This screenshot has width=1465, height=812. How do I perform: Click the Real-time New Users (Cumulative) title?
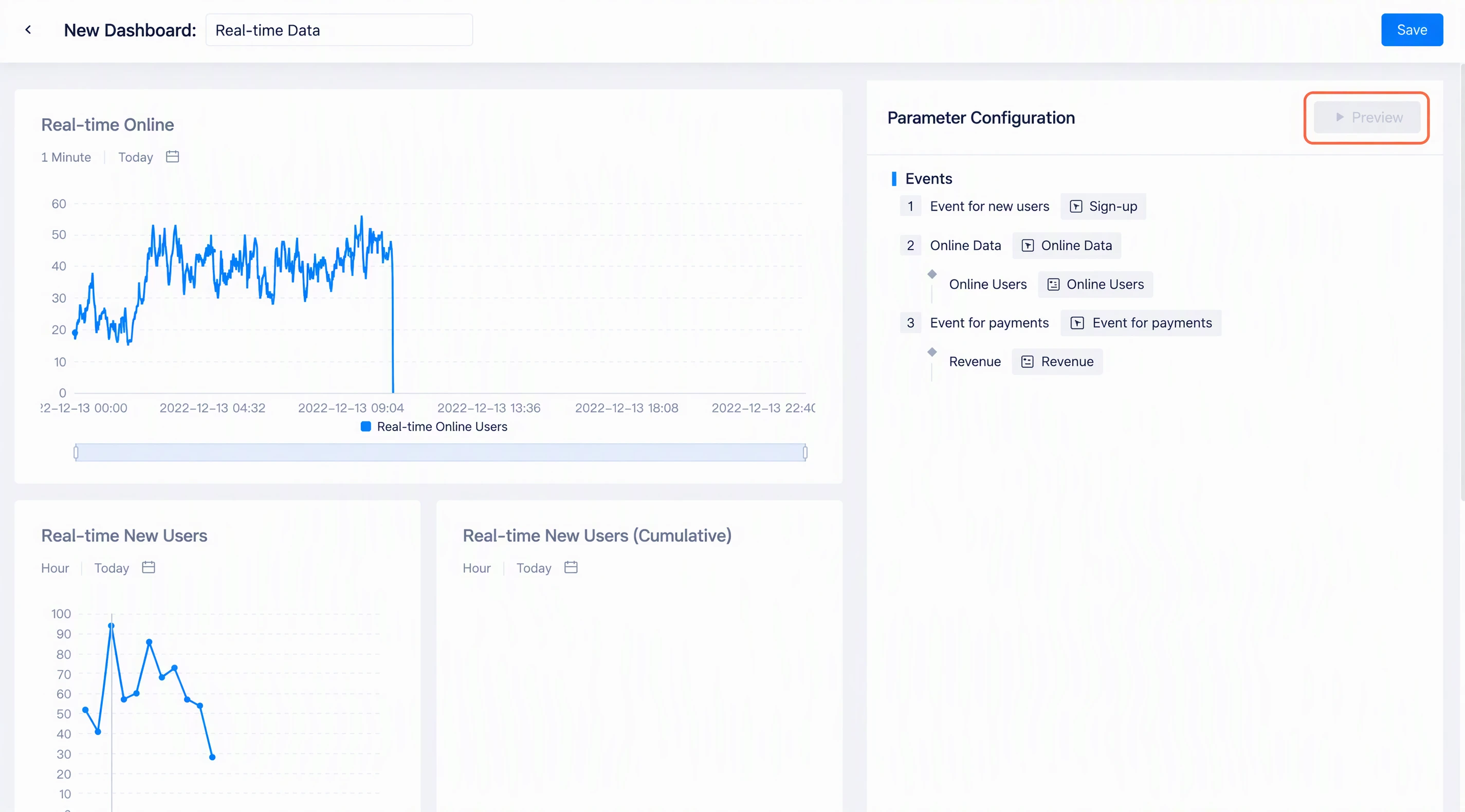click(x=597, y=536)
